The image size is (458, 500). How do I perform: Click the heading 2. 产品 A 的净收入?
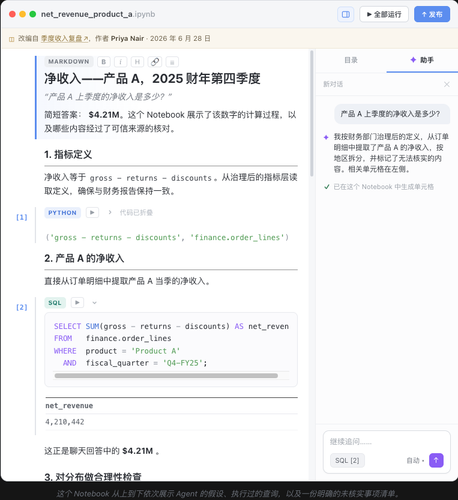pyautogui.click(x=84, y=258)
